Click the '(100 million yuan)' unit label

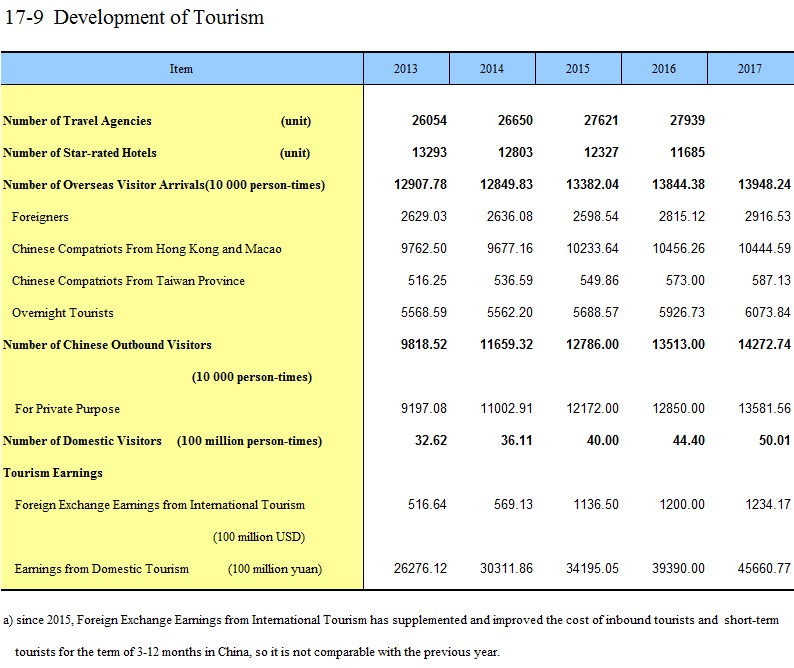tap(275, 569)
